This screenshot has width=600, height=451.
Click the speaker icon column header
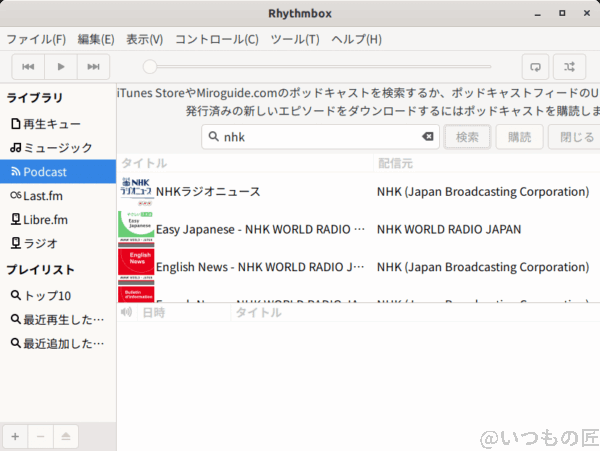(127, 312)
